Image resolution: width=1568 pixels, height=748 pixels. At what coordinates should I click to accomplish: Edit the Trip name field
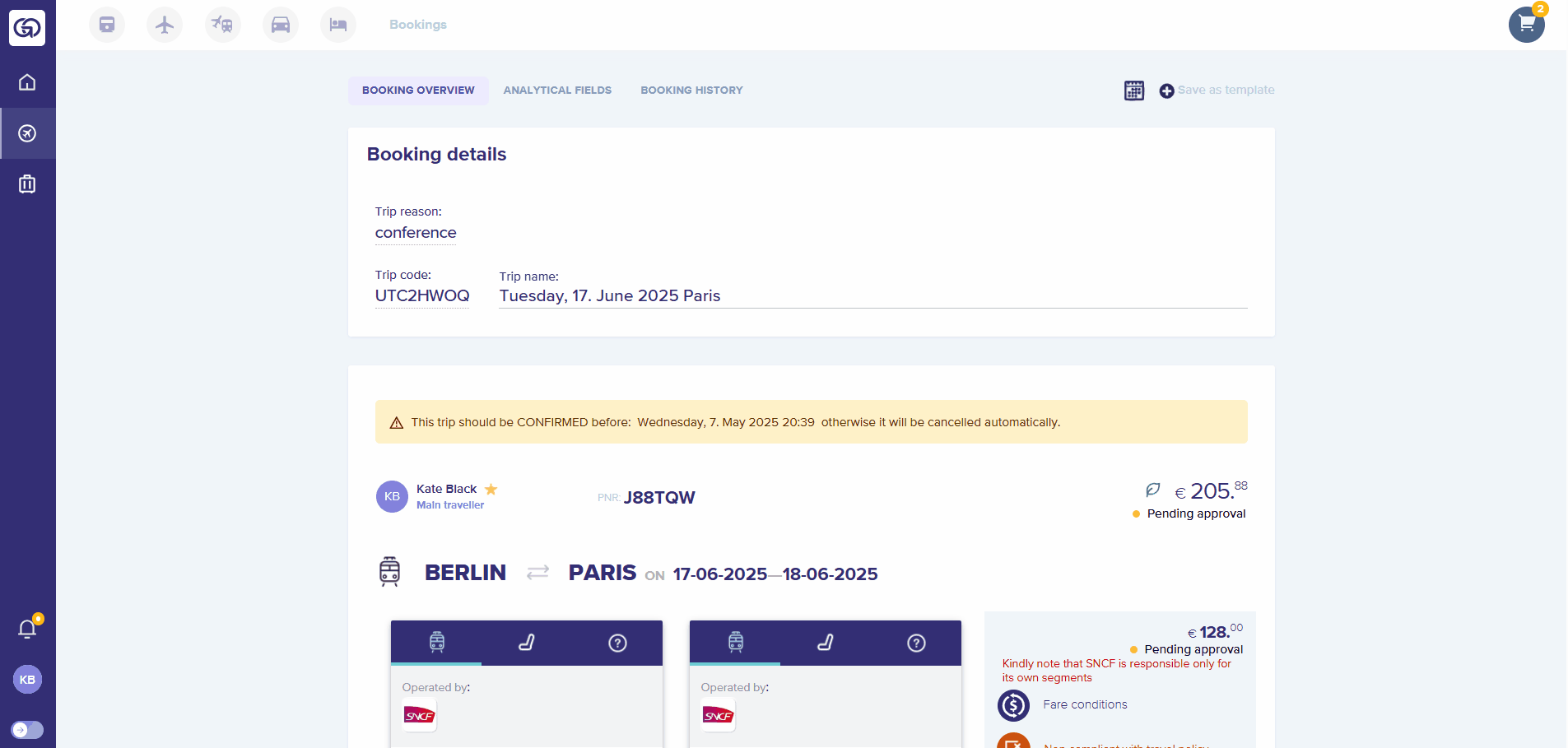[x=872, y=296]
